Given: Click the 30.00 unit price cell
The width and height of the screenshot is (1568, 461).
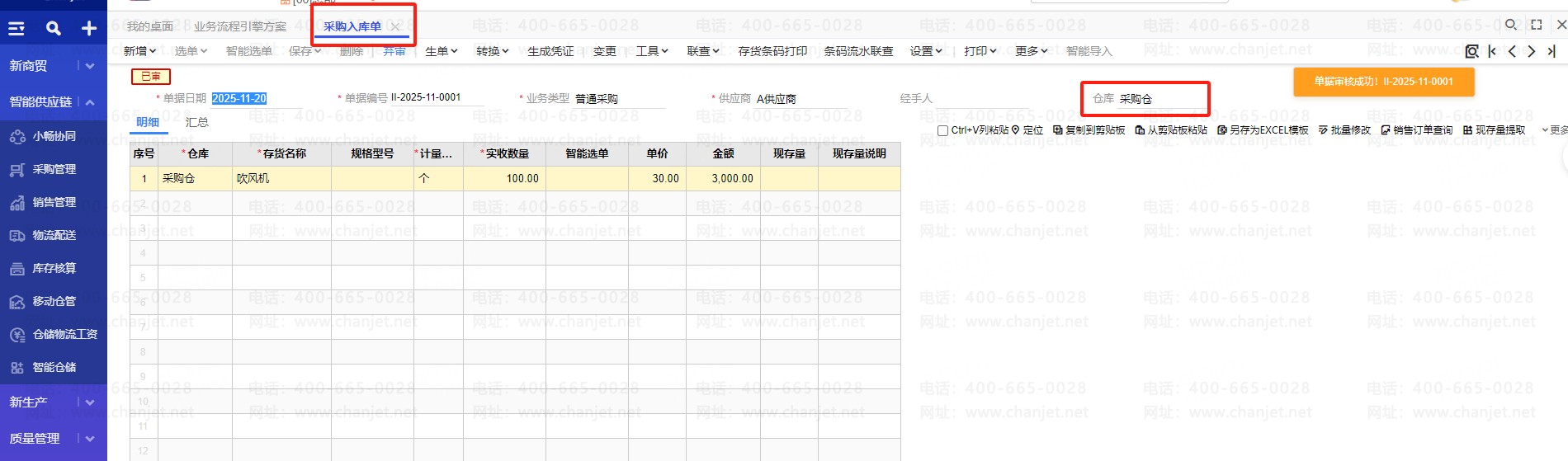Looking at the screenshot, I should point(657,178).
